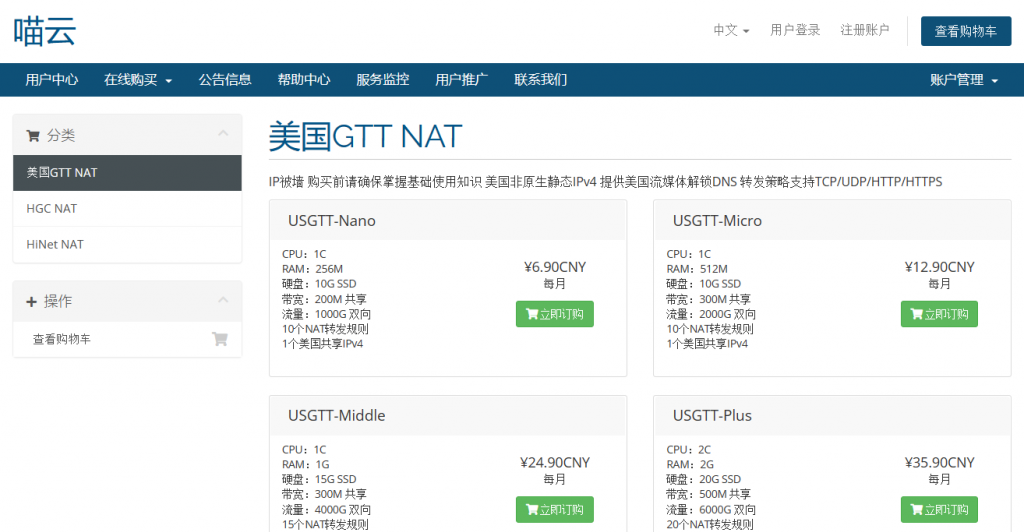The image size is (1024, 532).
Task: Open 帮助中心 page
Action: [x=304, y=80]
